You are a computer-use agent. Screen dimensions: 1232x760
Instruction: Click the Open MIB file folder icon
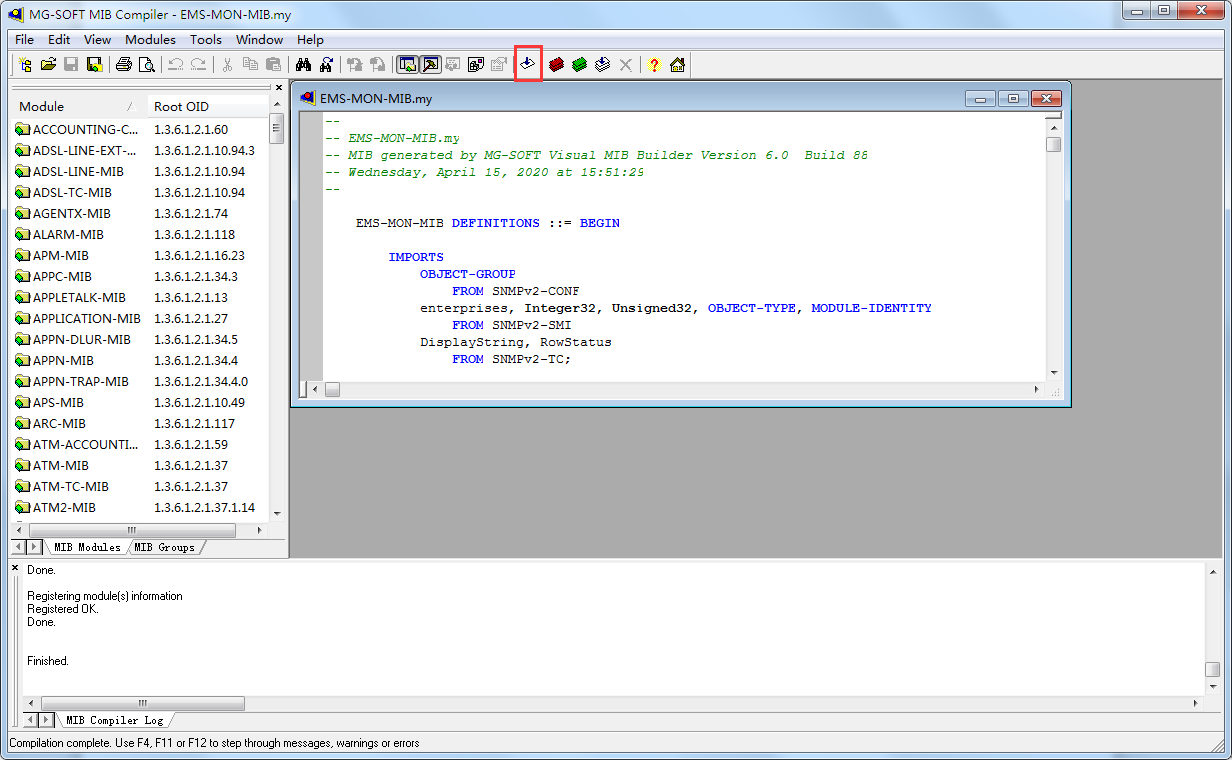click(48, 64)
